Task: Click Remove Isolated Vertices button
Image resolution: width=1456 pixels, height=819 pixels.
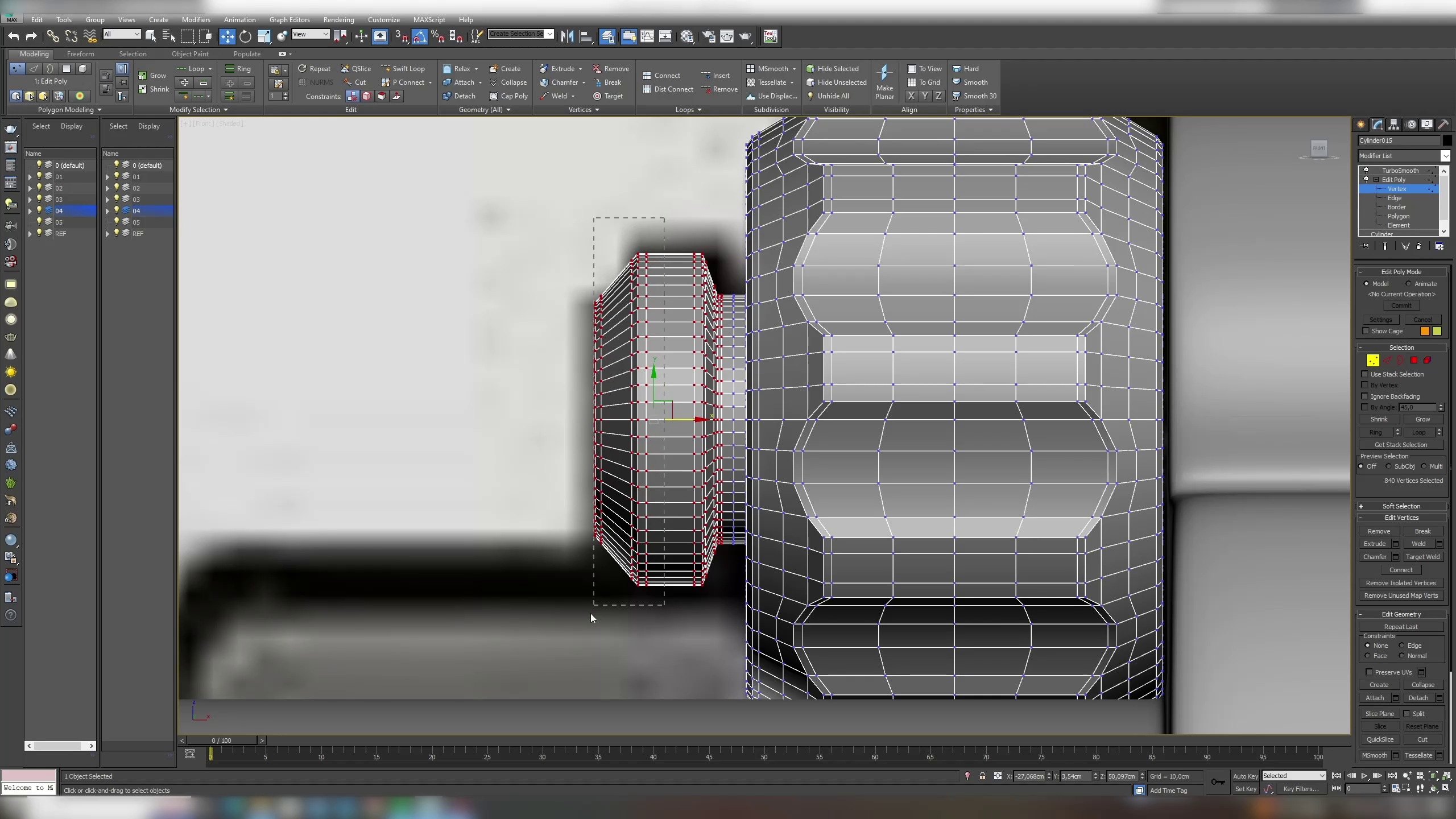Action: (1401, 583)
